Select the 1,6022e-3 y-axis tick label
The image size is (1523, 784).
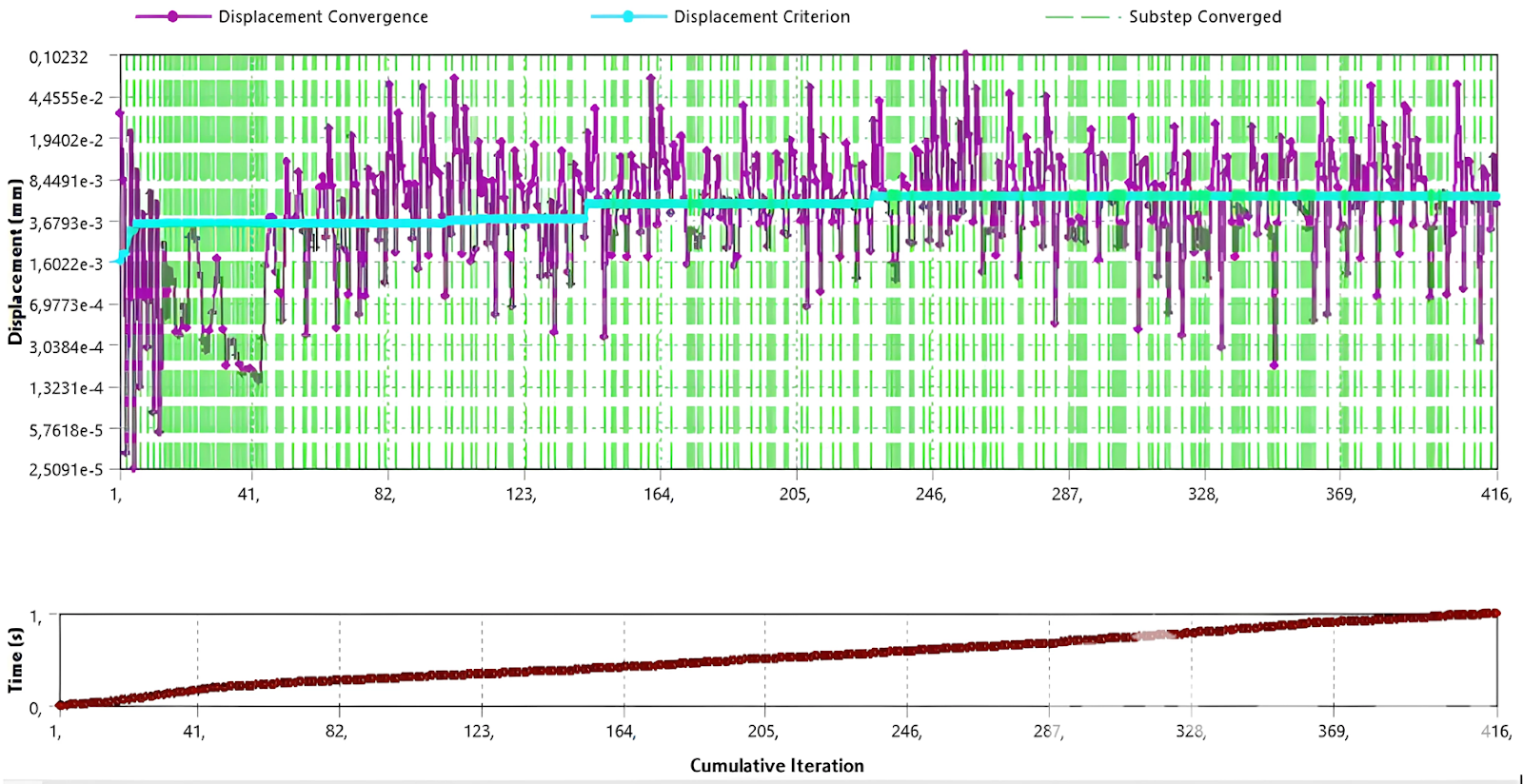(66, 265)
